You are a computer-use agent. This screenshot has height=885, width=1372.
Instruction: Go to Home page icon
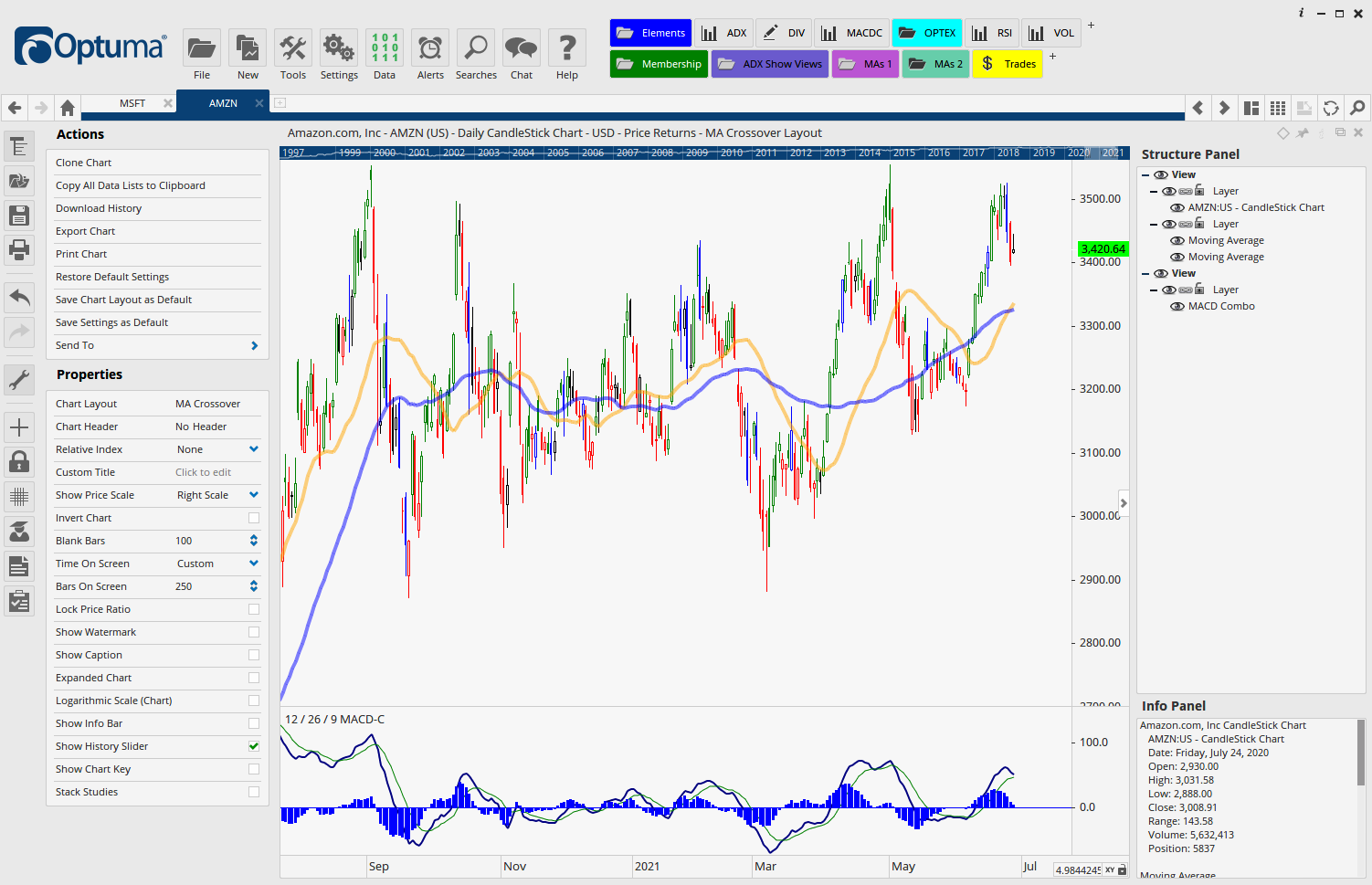(x=68, y=108)
